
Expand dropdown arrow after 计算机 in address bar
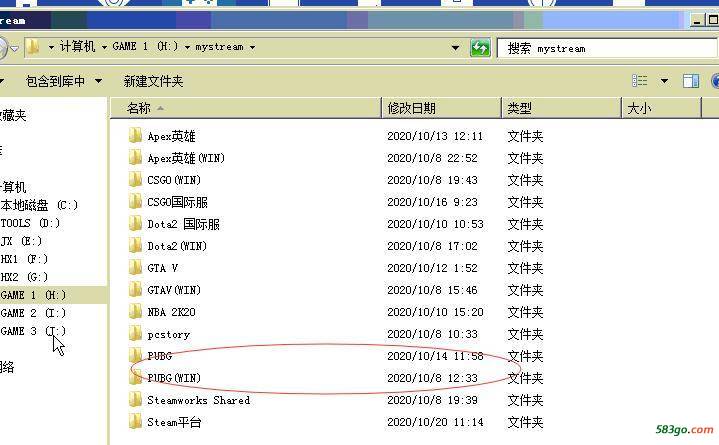click(x=104, y=47)
